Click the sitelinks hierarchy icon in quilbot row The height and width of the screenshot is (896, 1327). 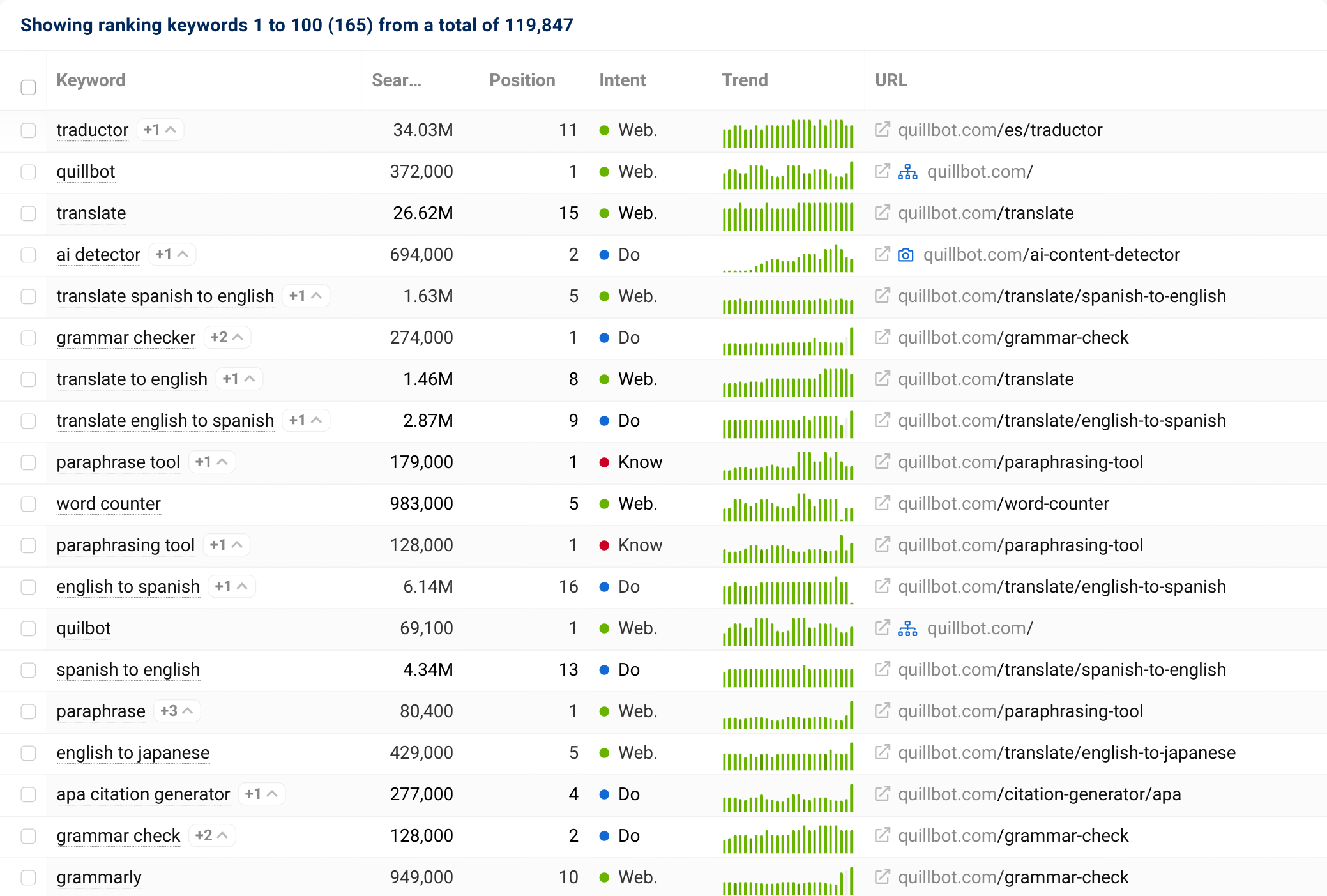point(907,628)
